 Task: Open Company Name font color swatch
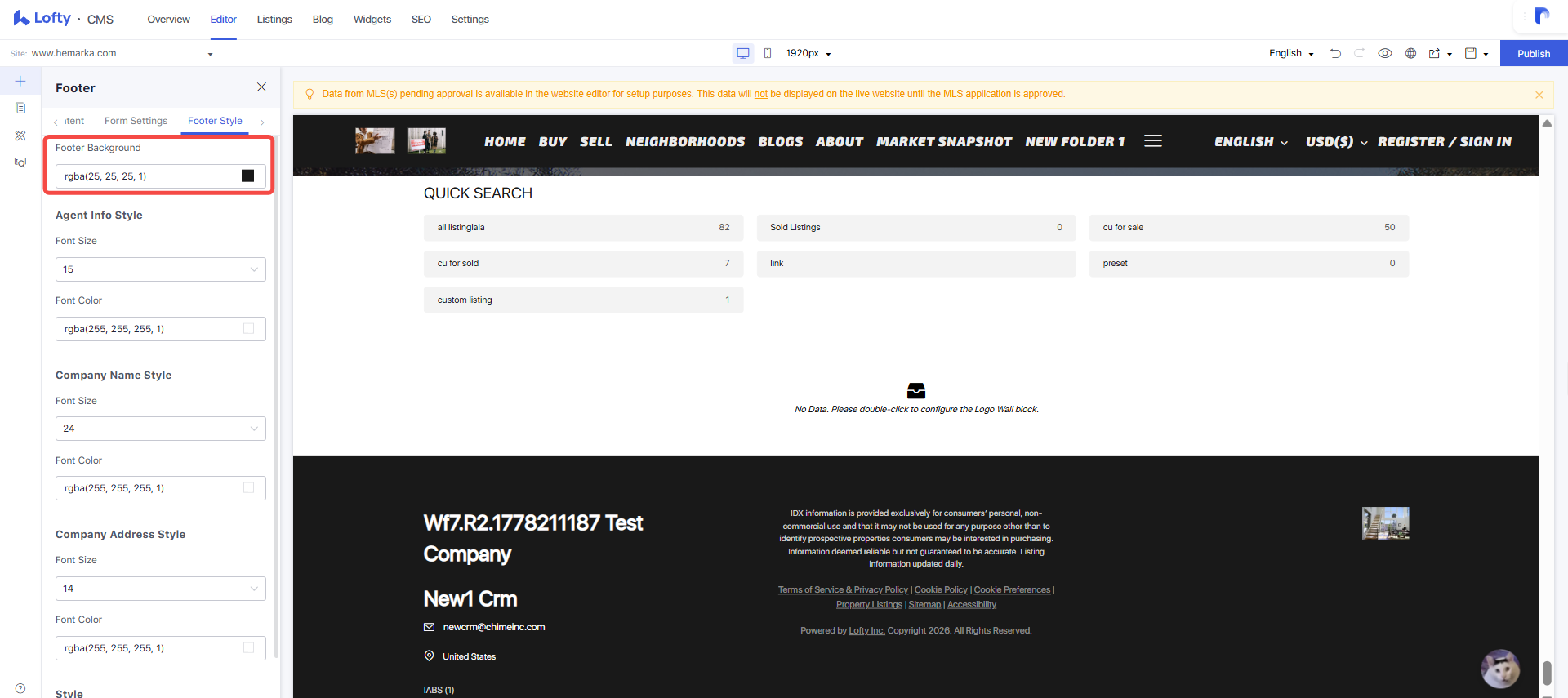(248, 487)
